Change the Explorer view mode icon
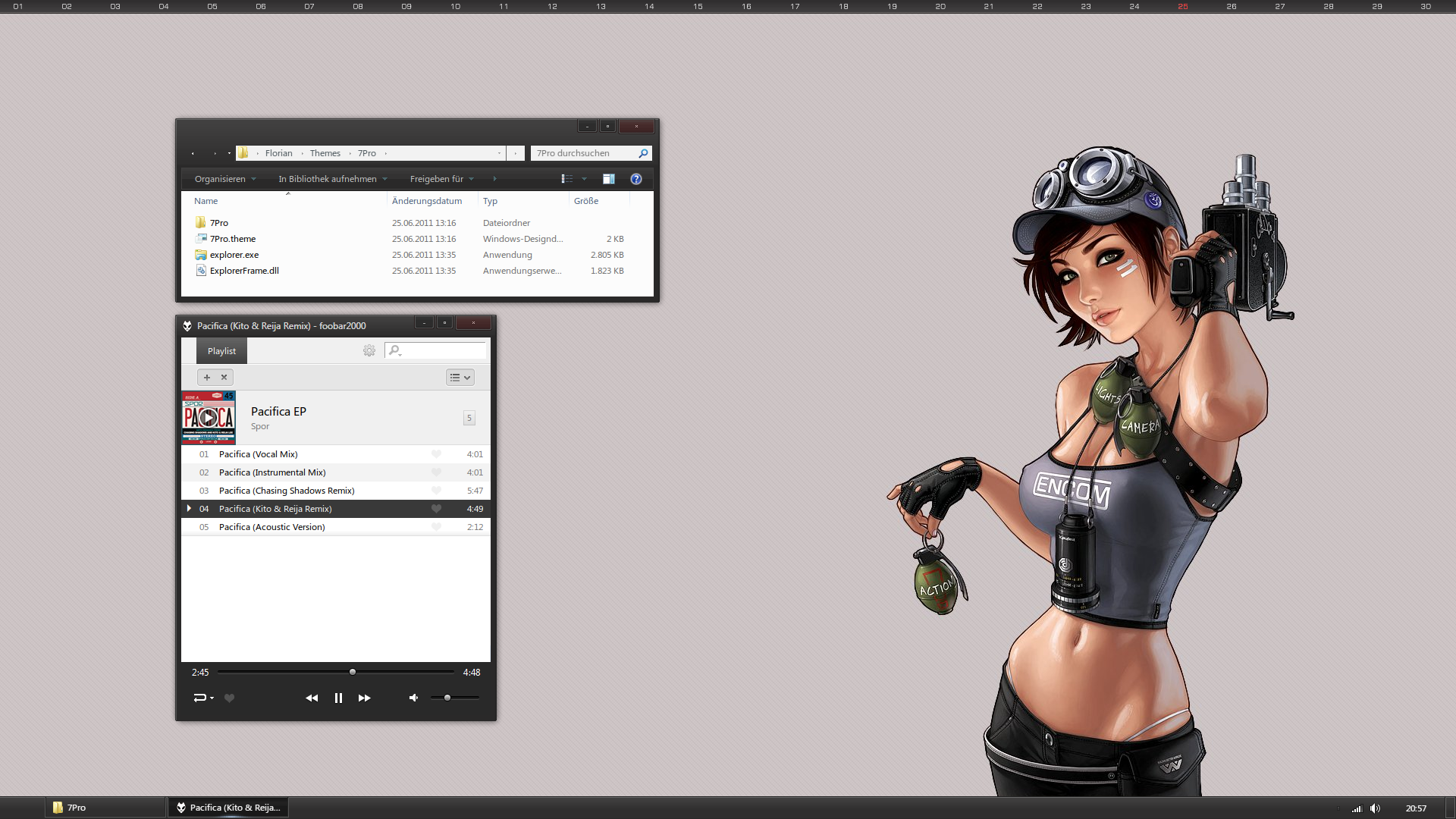 click(566, 179)
